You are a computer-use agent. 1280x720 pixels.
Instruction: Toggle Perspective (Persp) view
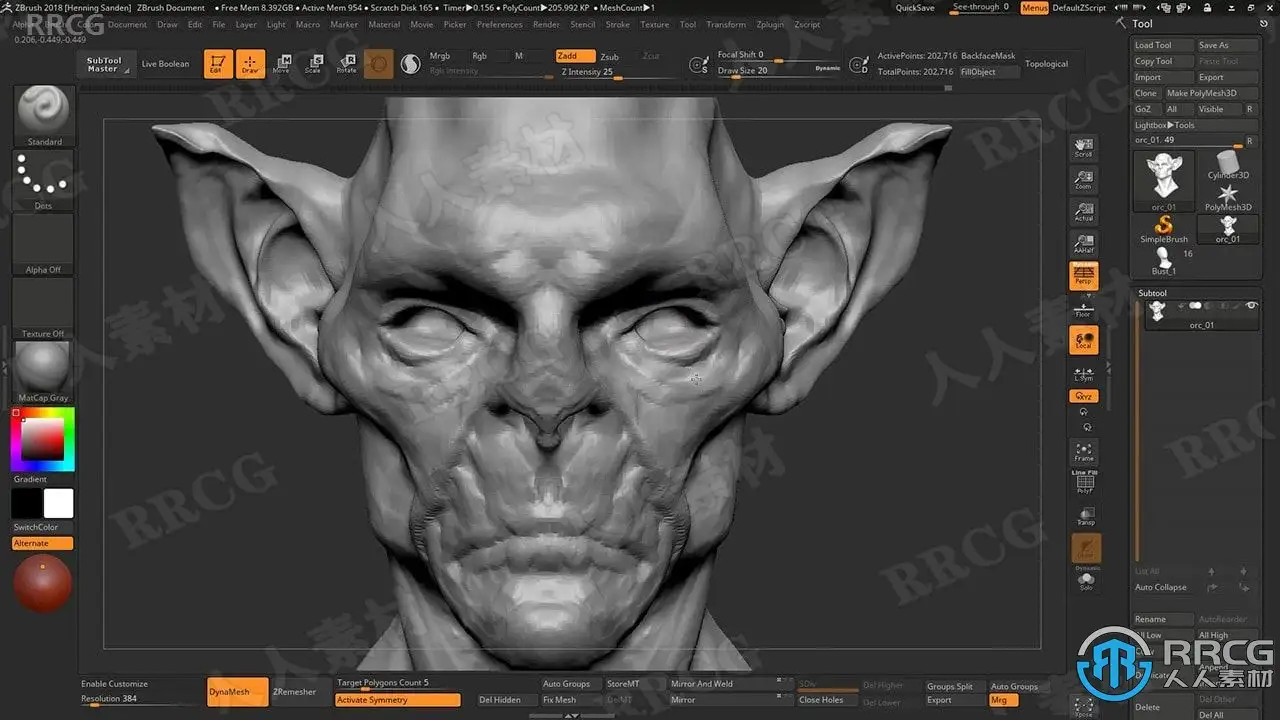coord(1083,276)
